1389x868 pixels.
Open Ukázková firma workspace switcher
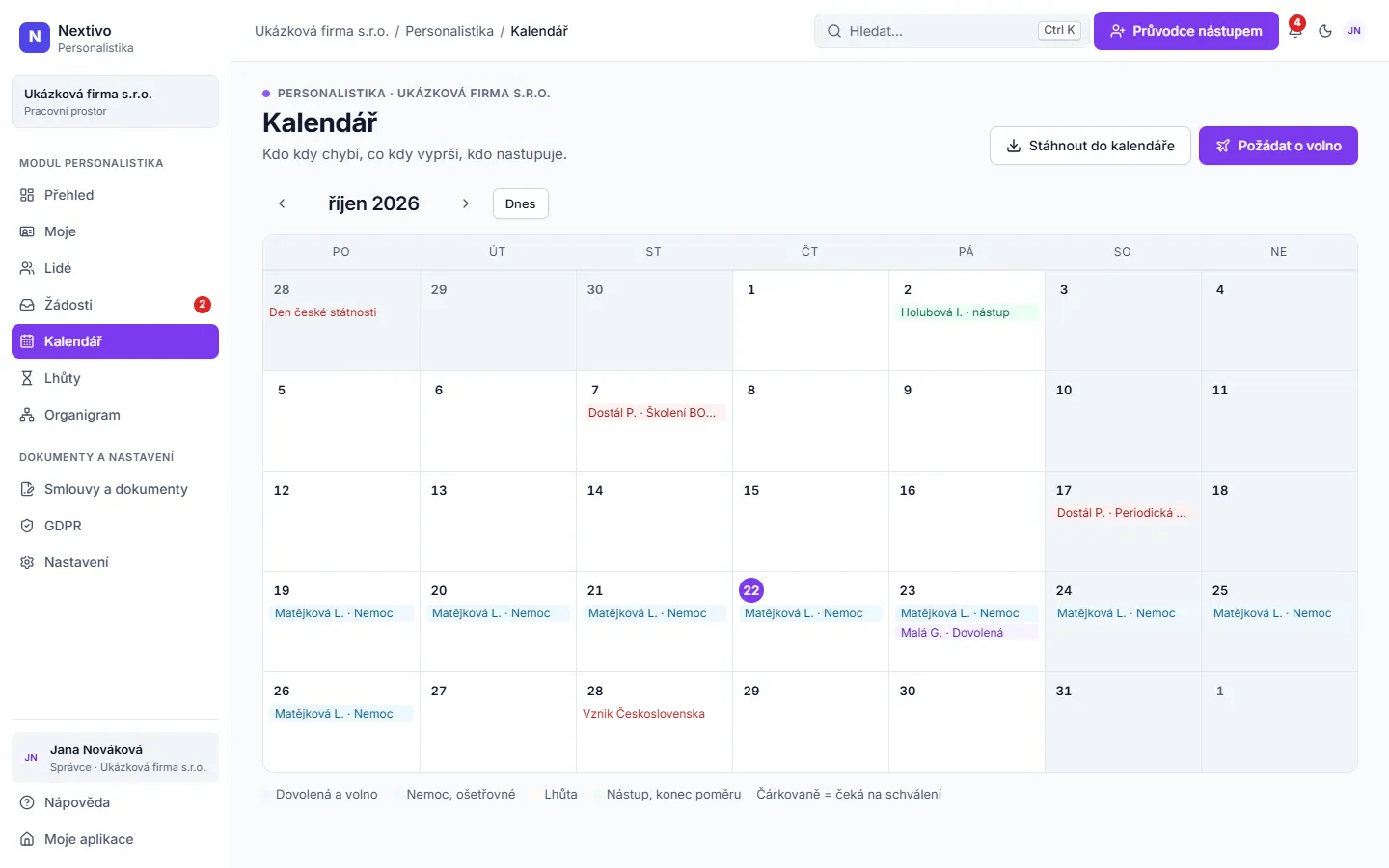pyautogui.click(x=115, y=101)
